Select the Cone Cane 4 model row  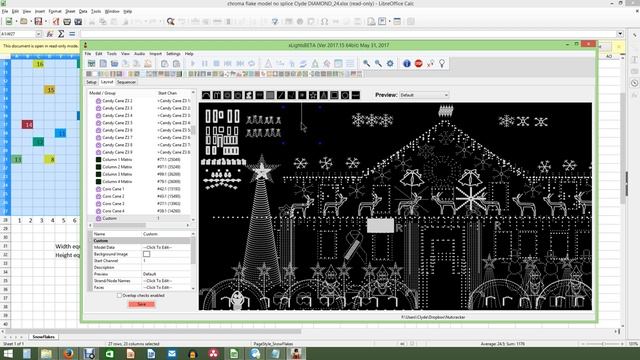pyautogui.click(x=139, y=211)
